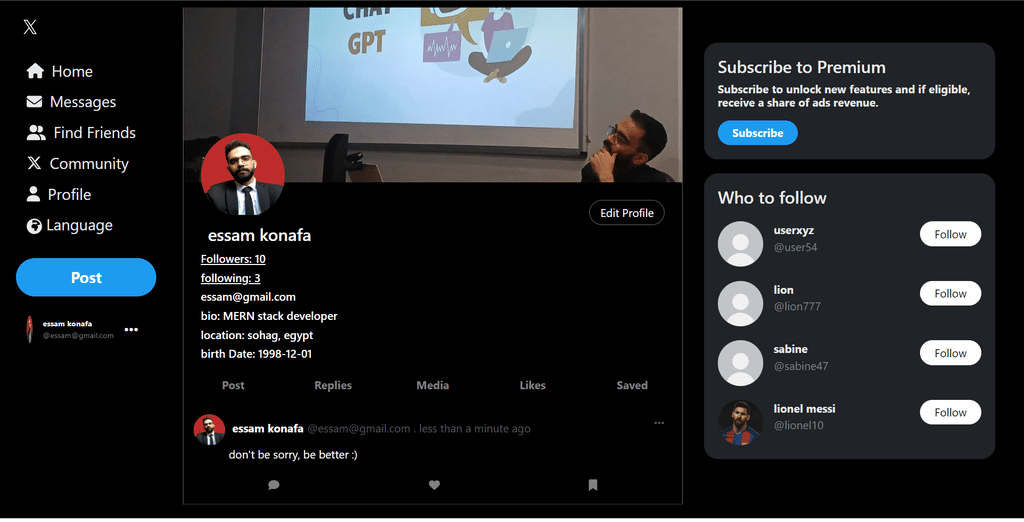Go to Find Friends
This screenshot has width=1024, height=522.
tap(81, 133)
